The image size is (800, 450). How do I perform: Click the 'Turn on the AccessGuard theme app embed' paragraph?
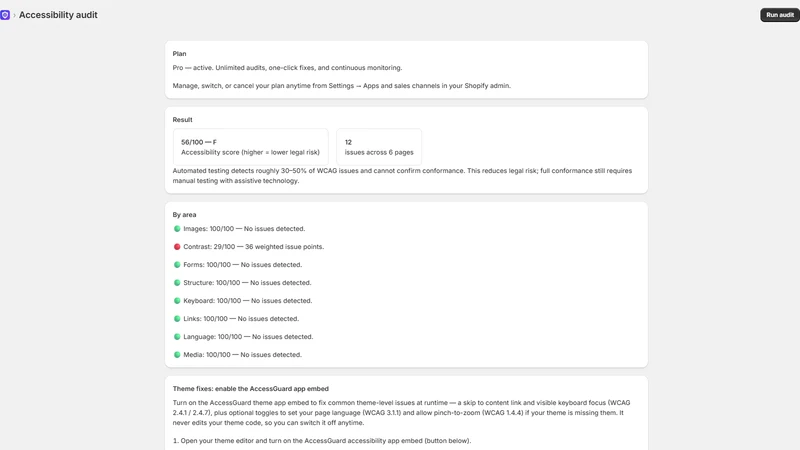tap(402, 413)
